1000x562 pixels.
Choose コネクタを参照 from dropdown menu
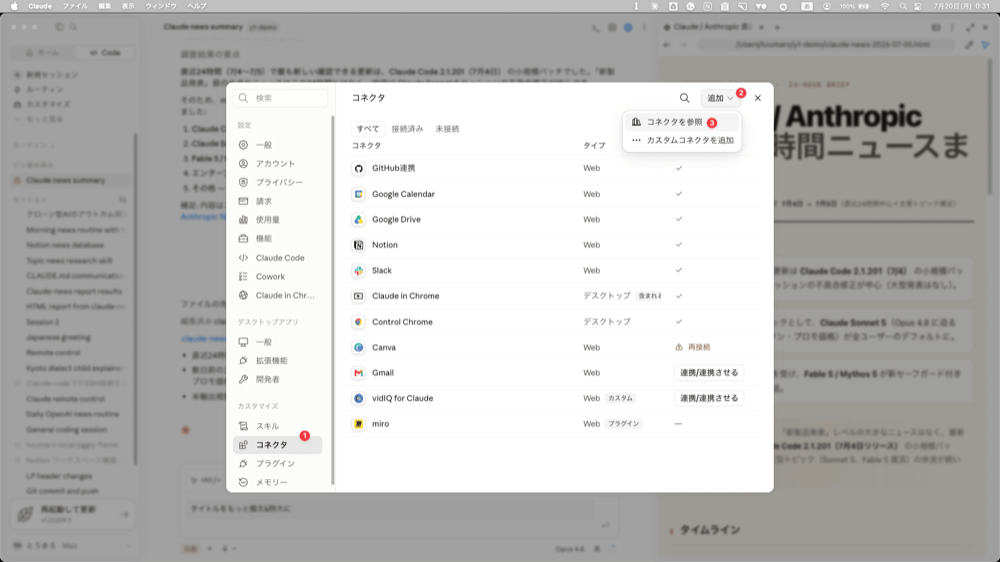[682, 122]
